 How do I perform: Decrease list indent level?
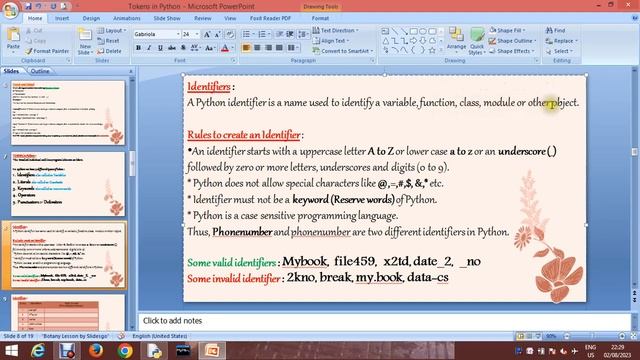click(x=280, y=34)
